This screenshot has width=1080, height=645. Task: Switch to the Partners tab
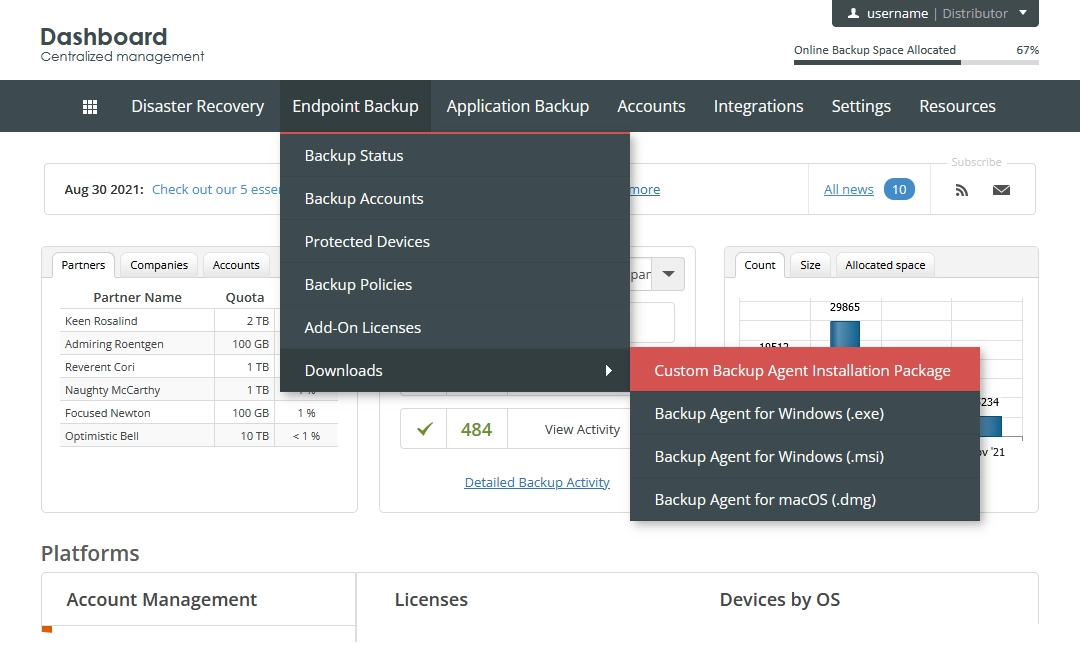pyautogui.click(x=83, y=265)
